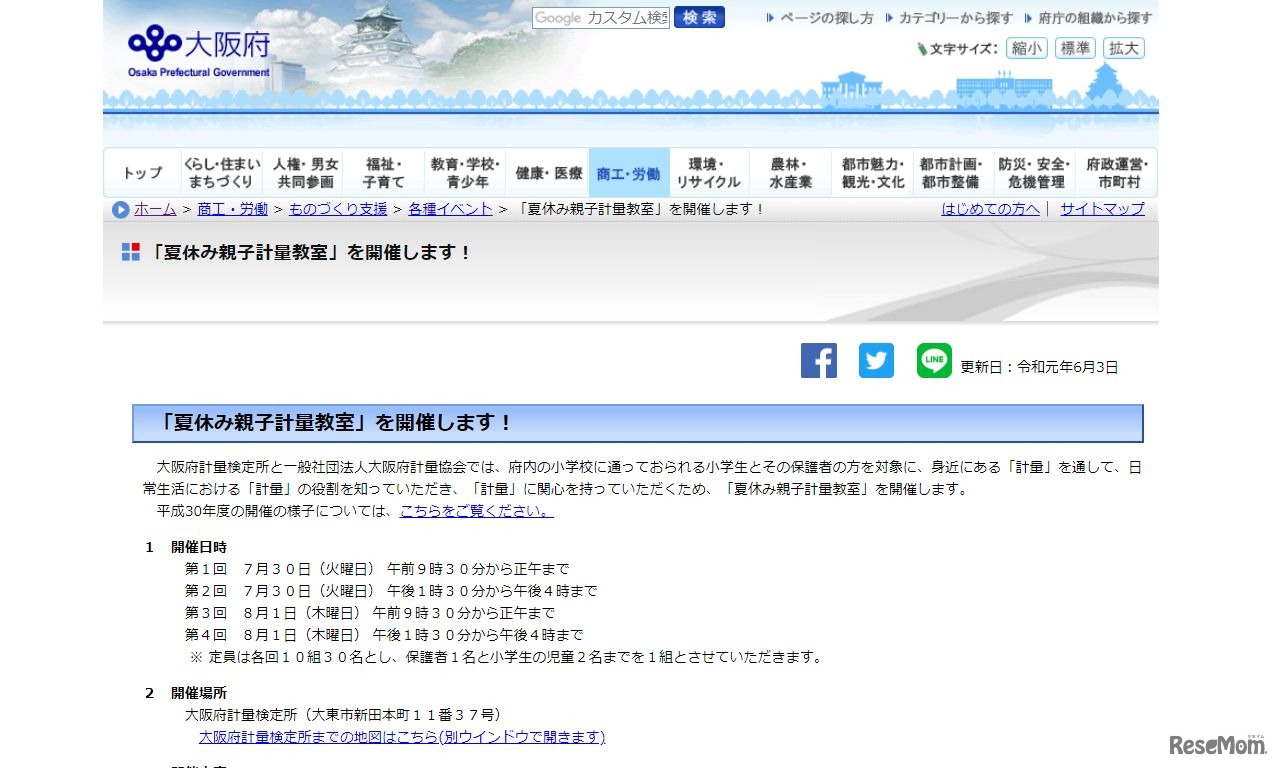1280x768 pixels.
Task: Click the blue 「夏休み親子計量教室」 section heading
Action: tap(638, 423)
